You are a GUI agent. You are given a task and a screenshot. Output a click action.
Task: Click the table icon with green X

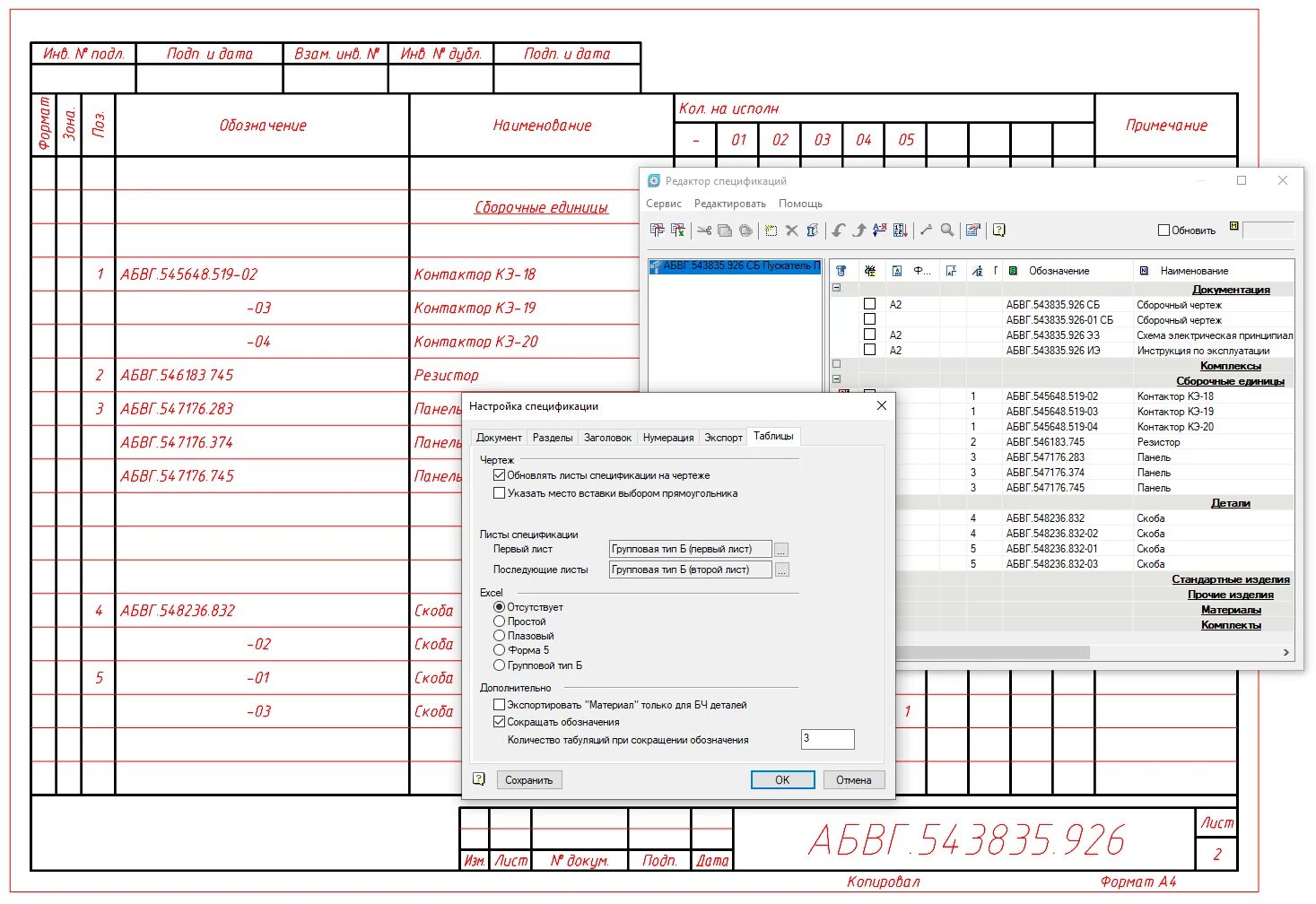tap(678, 230)
